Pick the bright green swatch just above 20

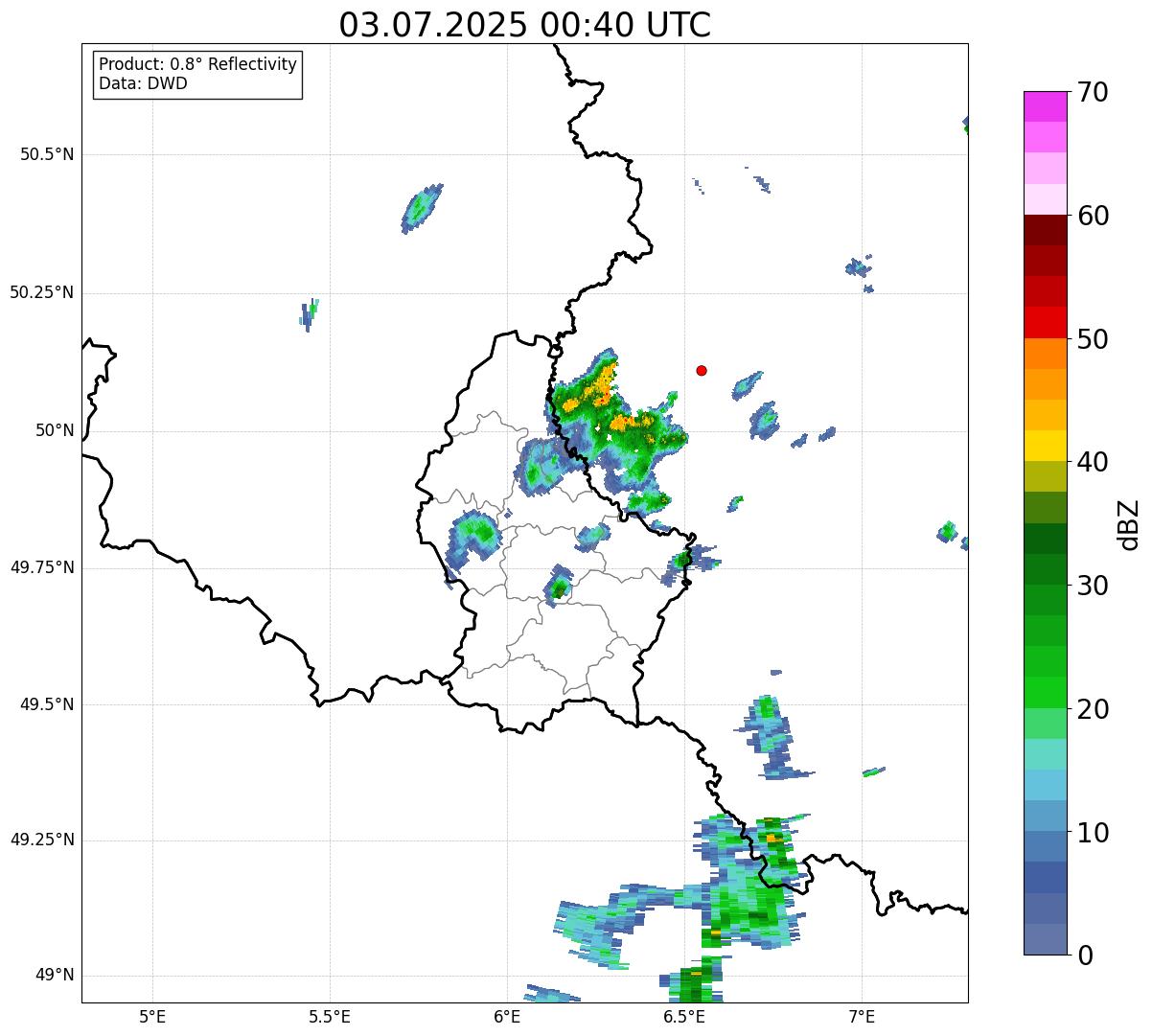pos(1046,692)
